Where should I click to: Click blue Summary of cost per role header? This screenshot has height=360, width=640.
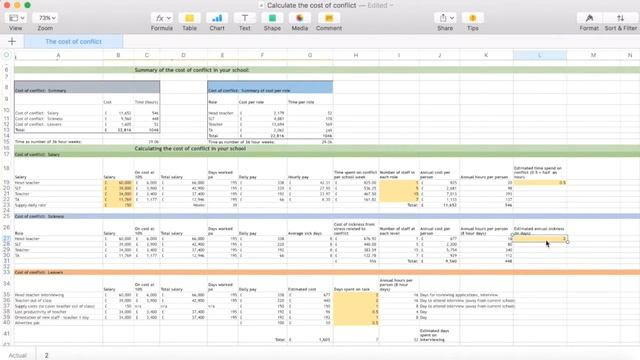pos(270,87)
